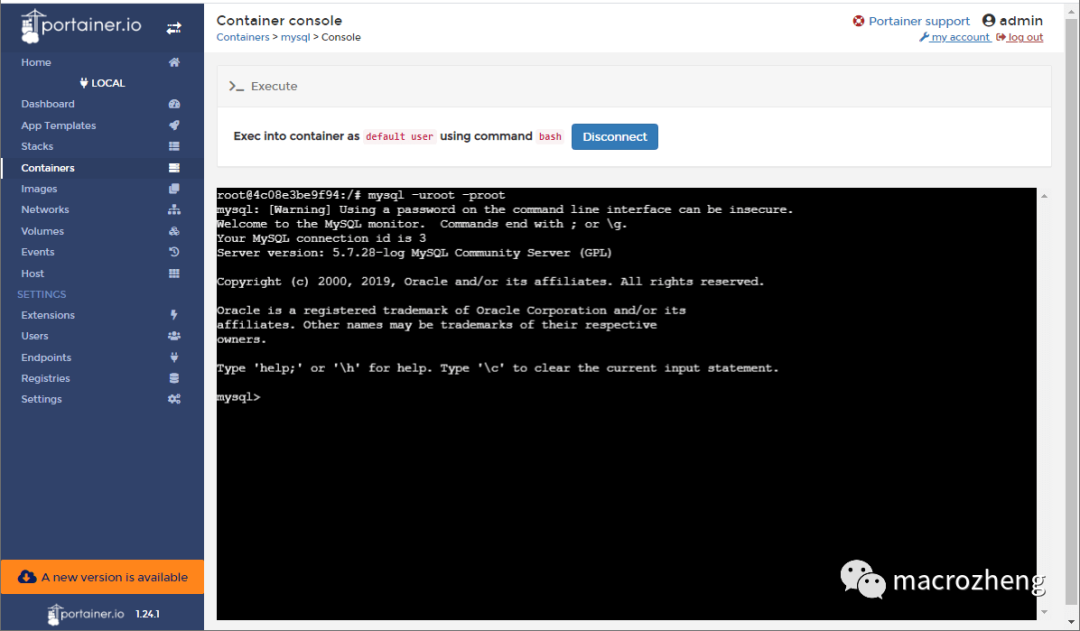This screenshot has width=1080, height=631.
Task: Click the Volumes cubes icon
Action: click(174, 231)
